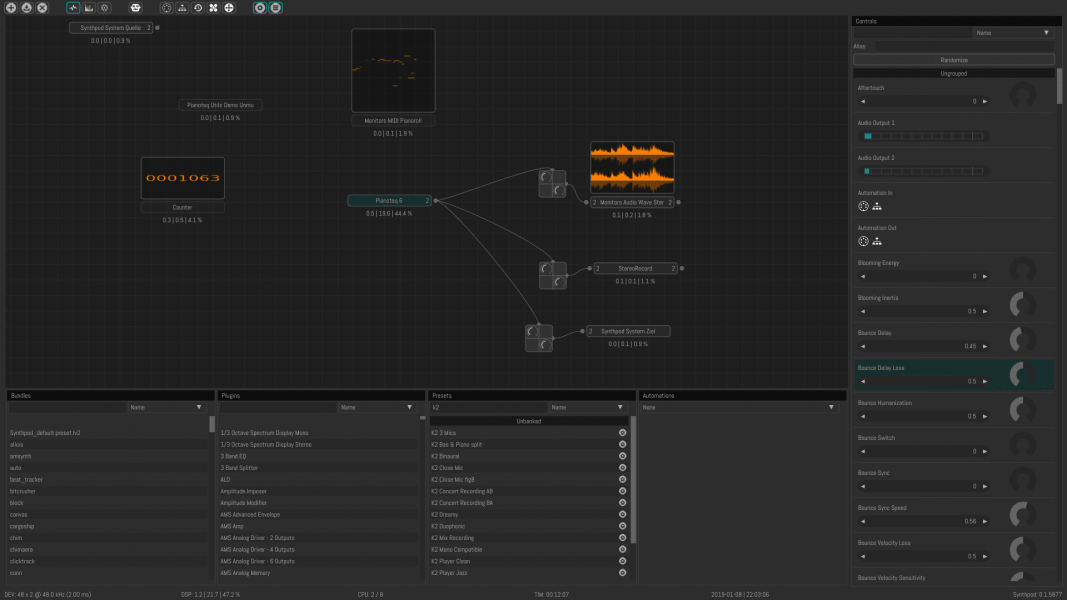Toggle the bar-chart view icon

click(88, 7)
